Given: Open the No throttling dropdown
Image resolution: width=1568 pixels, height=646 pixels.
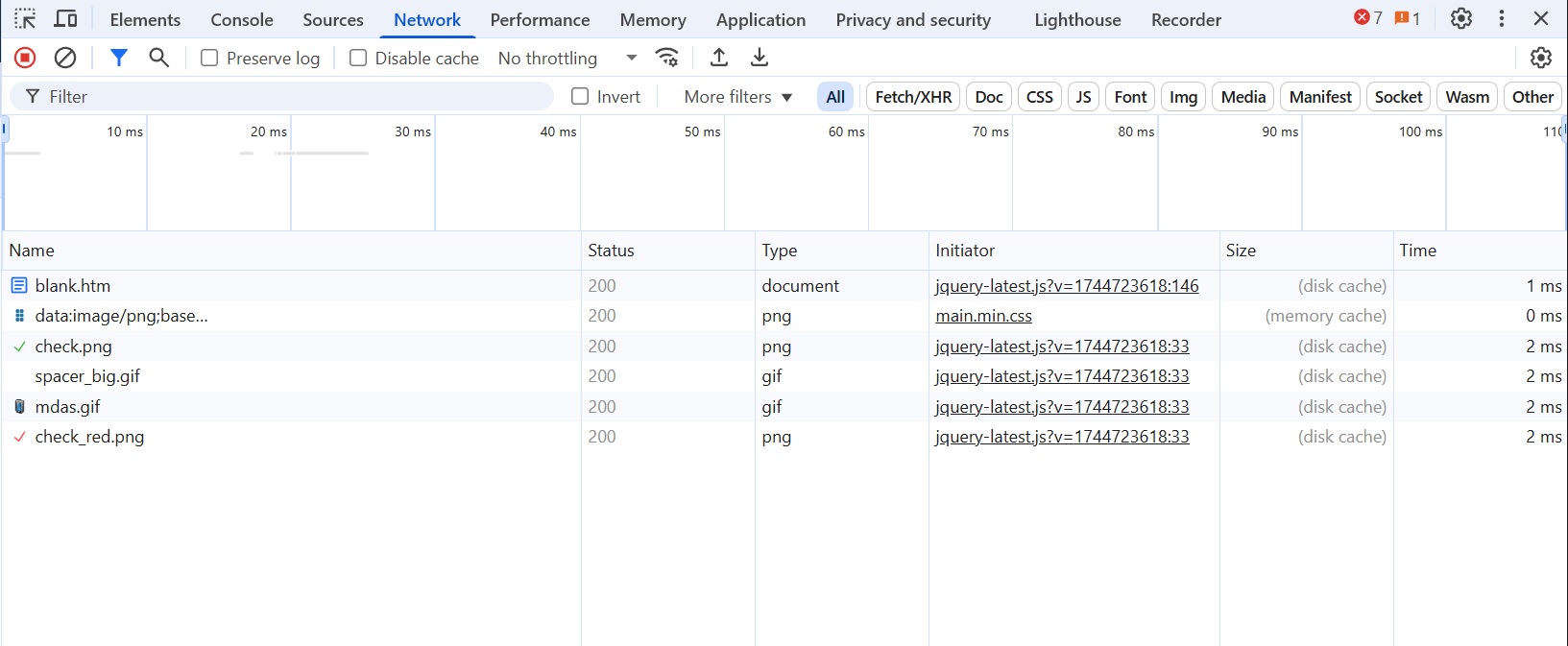Looking at the screenshot, I should (567, 59).
